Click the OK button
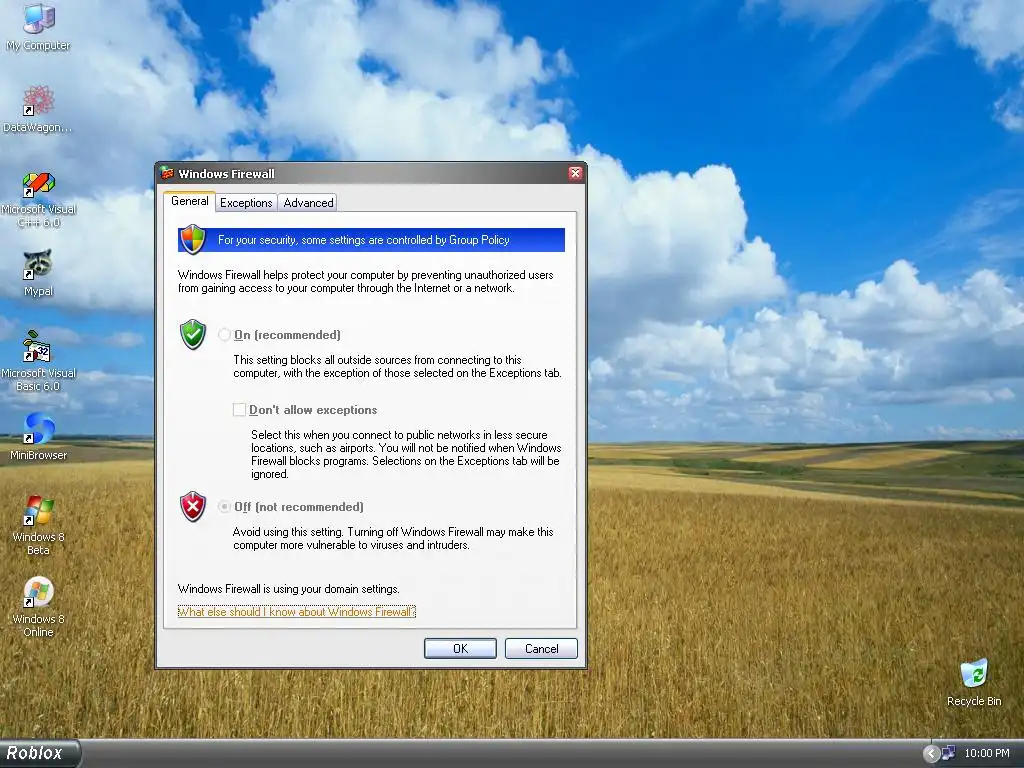 [460, 648]
